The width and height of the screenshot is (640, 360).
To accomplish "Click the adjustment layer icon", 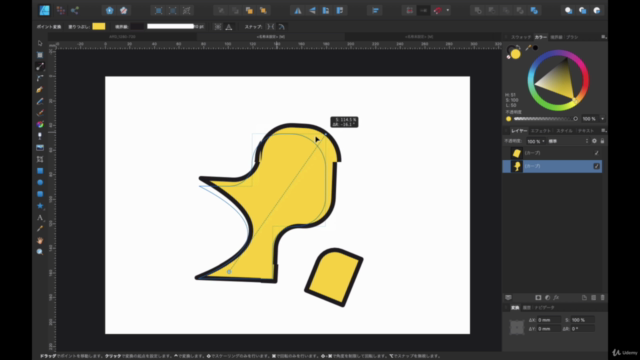I will [547, 298].
